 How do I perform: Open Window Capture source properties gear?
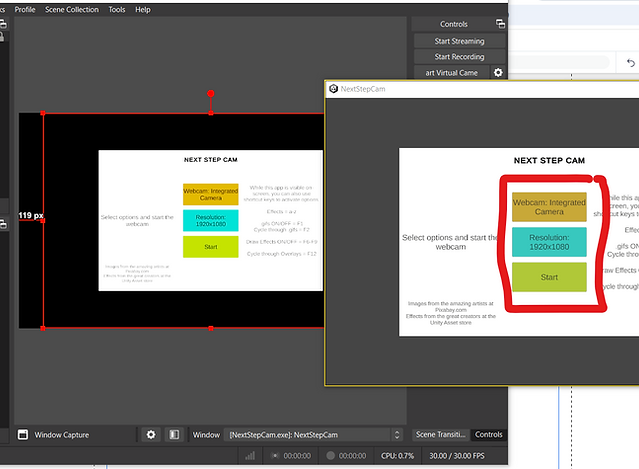click(151, 435)
